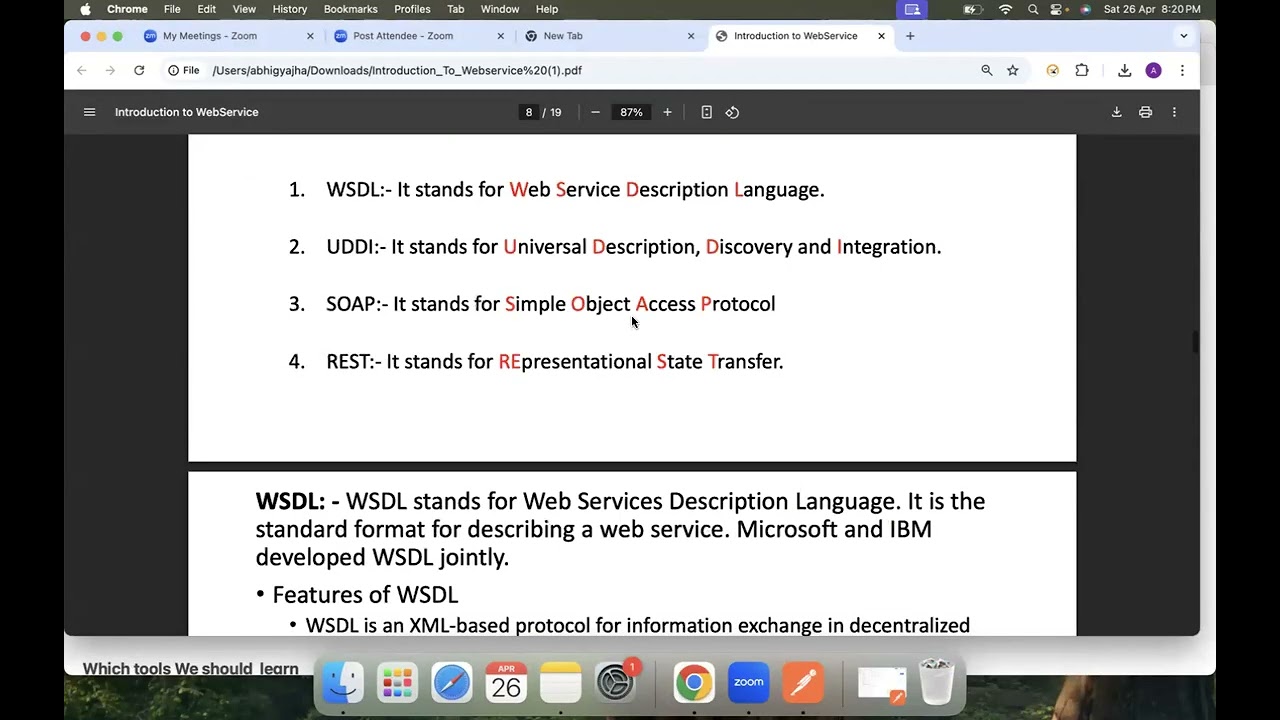Open the Apple menu
Viewport: 1280px width, 720px height.
85,9
